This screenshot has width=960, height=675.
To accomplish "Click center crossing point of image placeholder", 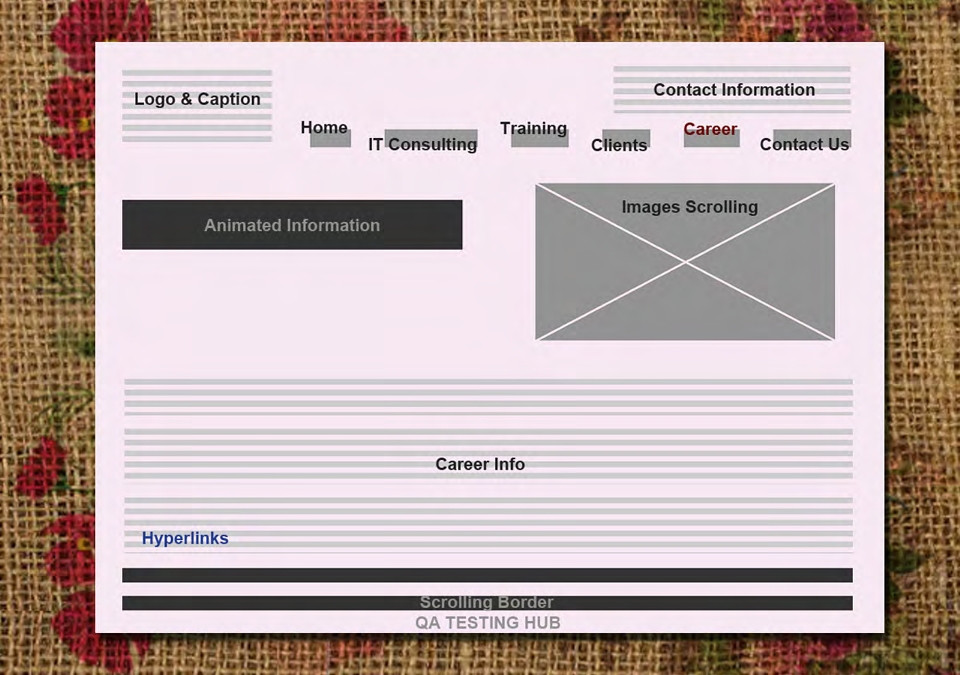I will [685, 262].
